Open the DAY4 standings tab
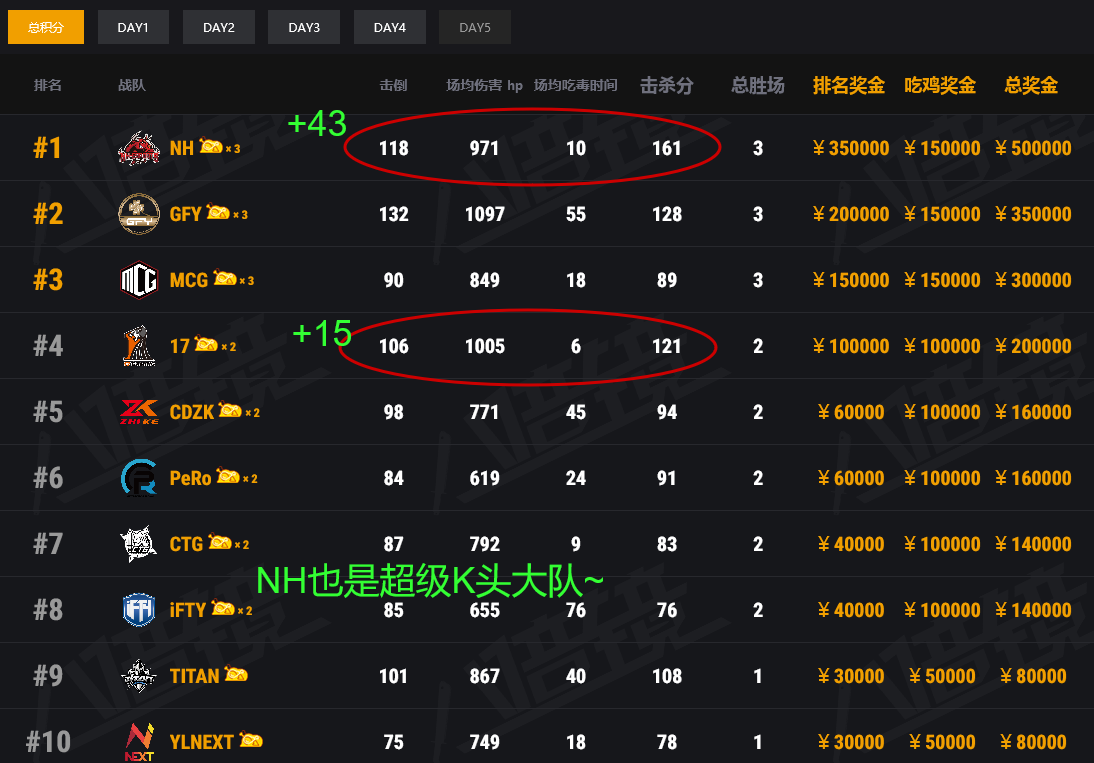Image resolution: width=1094 pixels, height=763 pixels. pyautogui.click(x=390, y=27)
